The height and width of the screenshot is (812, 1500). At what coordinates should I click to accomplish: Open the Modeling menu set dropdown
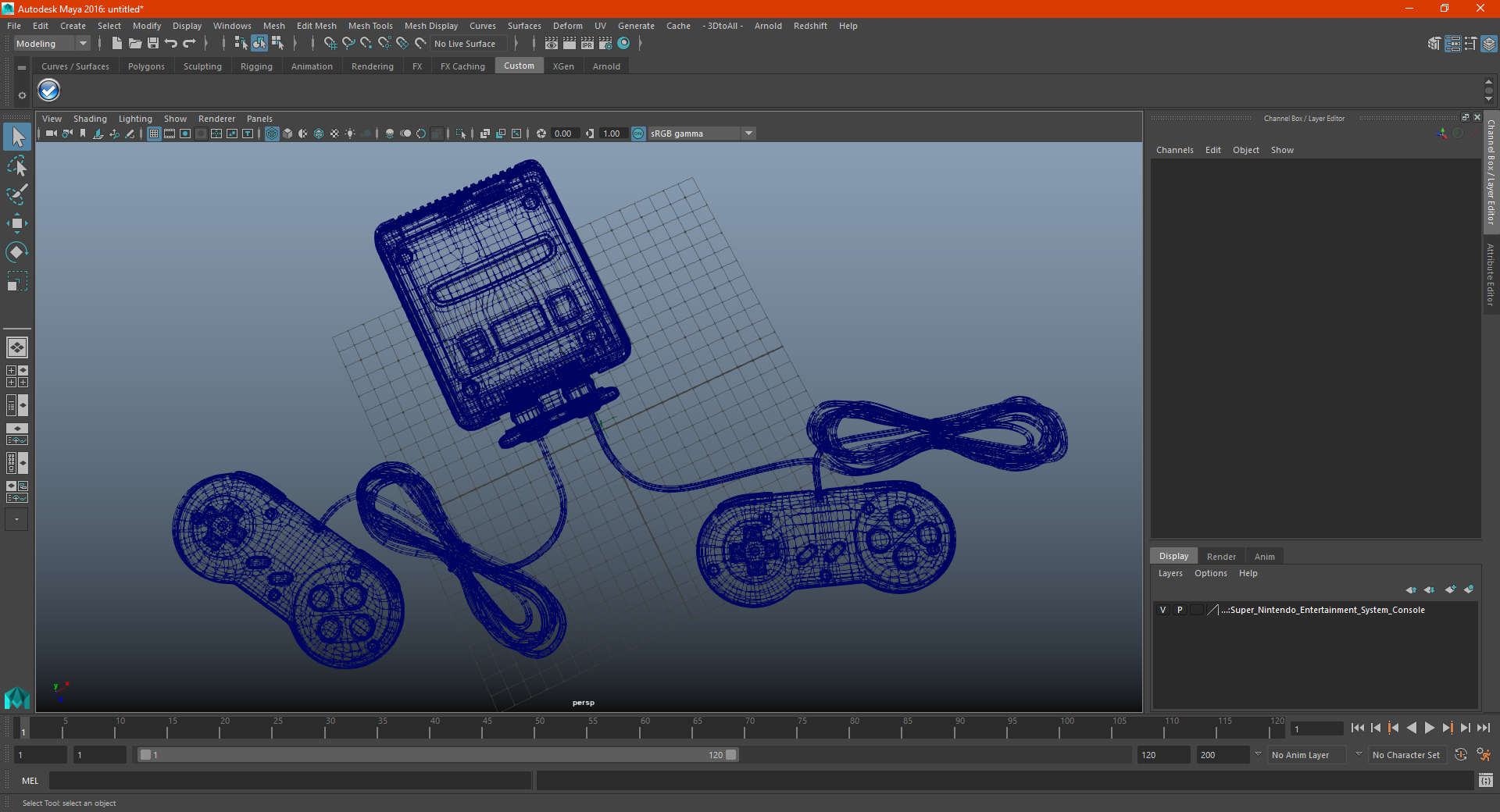coord(52,44)
